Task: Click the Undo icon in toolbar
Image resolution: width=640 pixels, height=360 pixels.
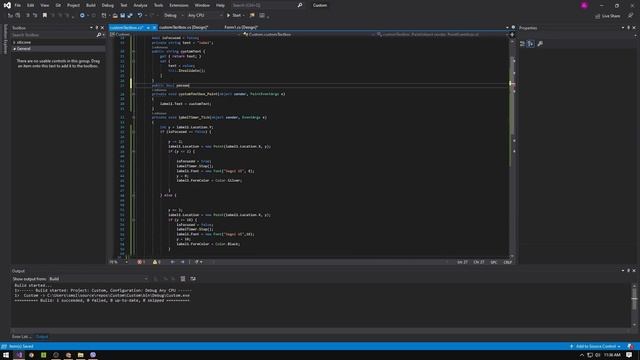Action: tap(140, 16)
